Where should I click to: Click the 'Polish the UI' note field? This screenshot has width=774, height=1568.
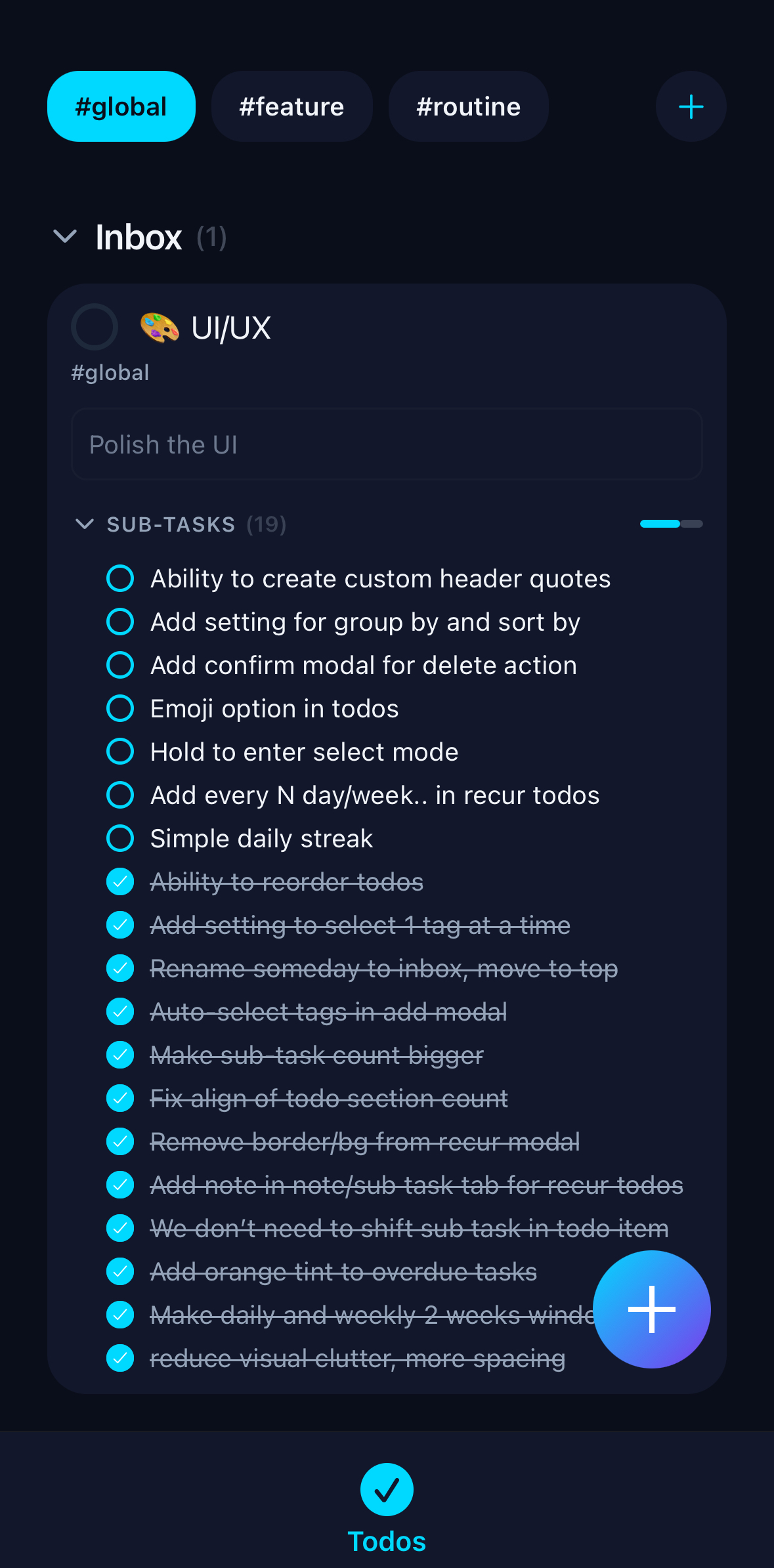point(387,444)
